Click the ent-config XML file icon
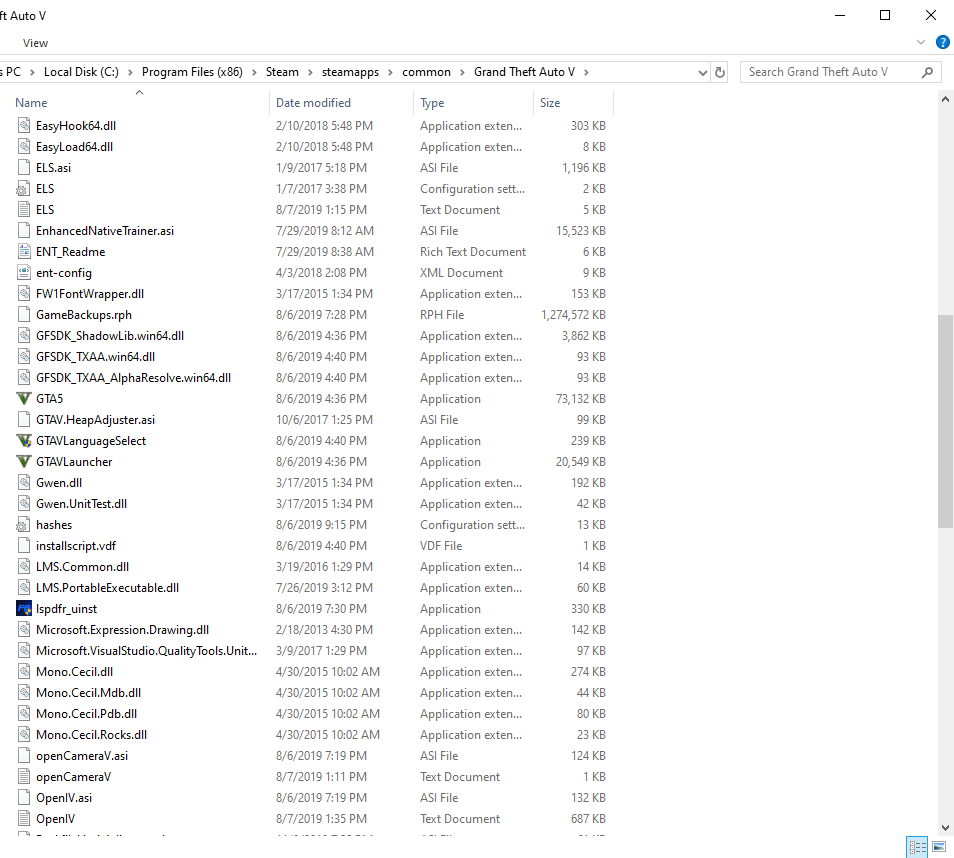The width and height of the screenshot is (954, 858). [x=24, y=273]
